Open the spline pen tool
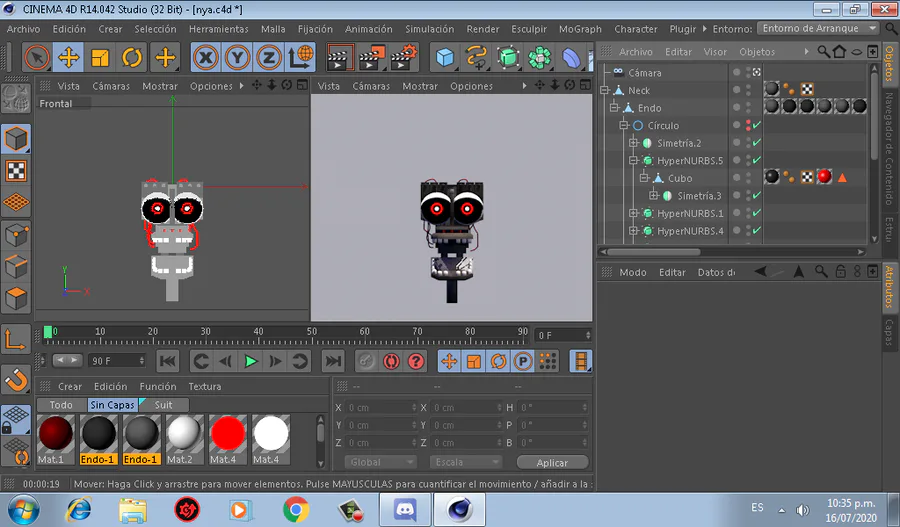Viewport: 900px width, 527px height. (476, 57)
